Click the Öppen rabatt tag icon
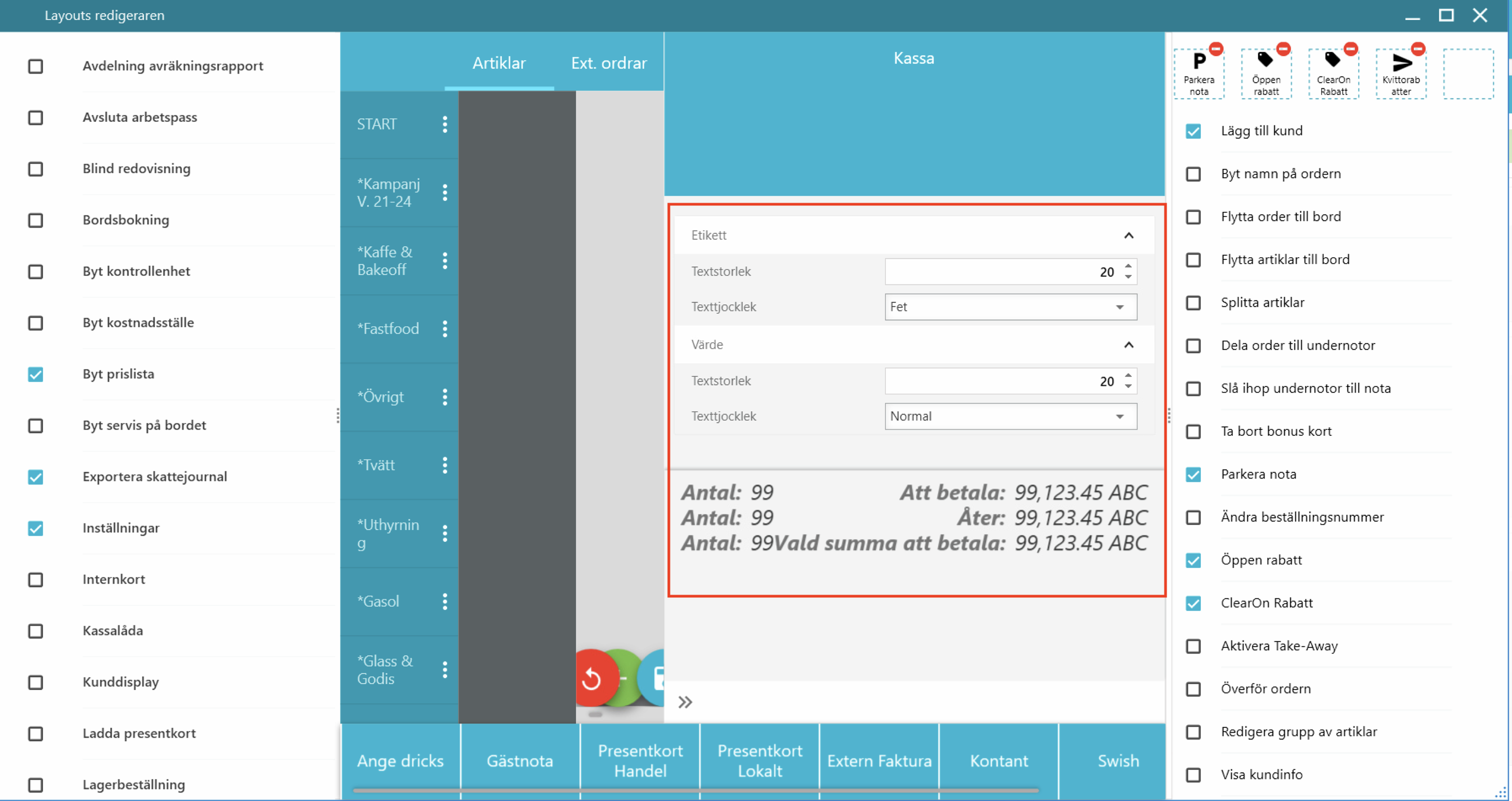 coord(1266,60)
